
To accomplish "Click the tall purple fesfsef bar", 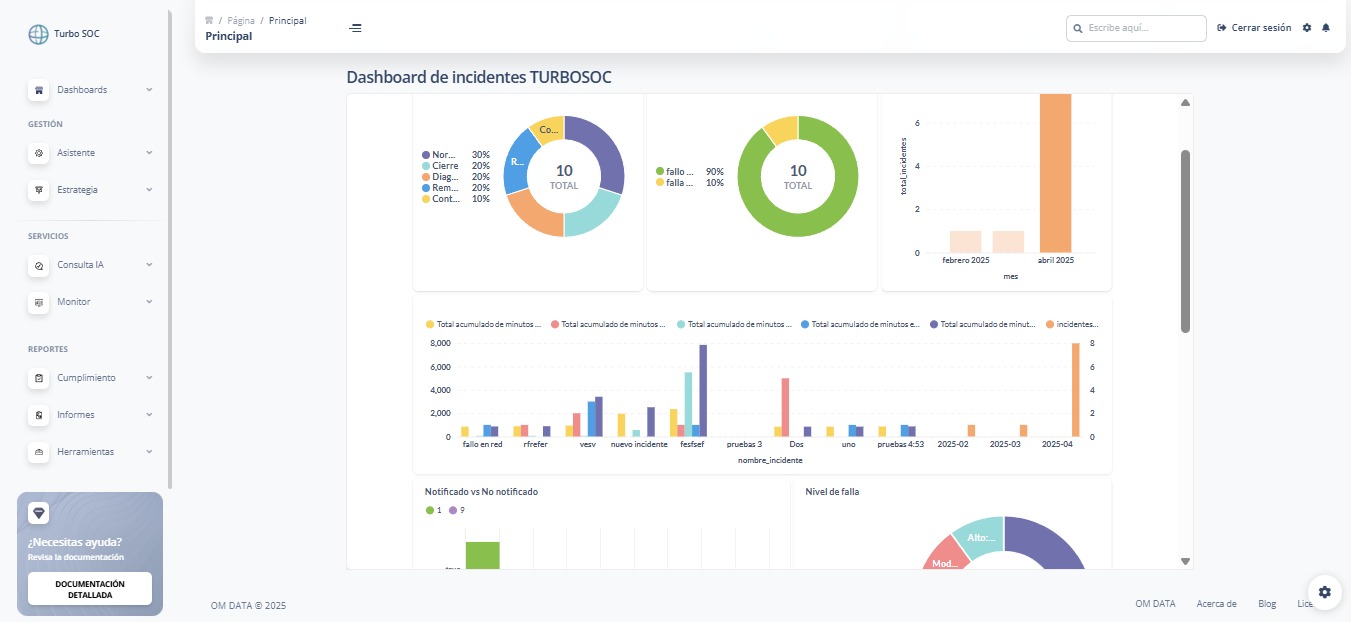I will click(x=703, y=391).
